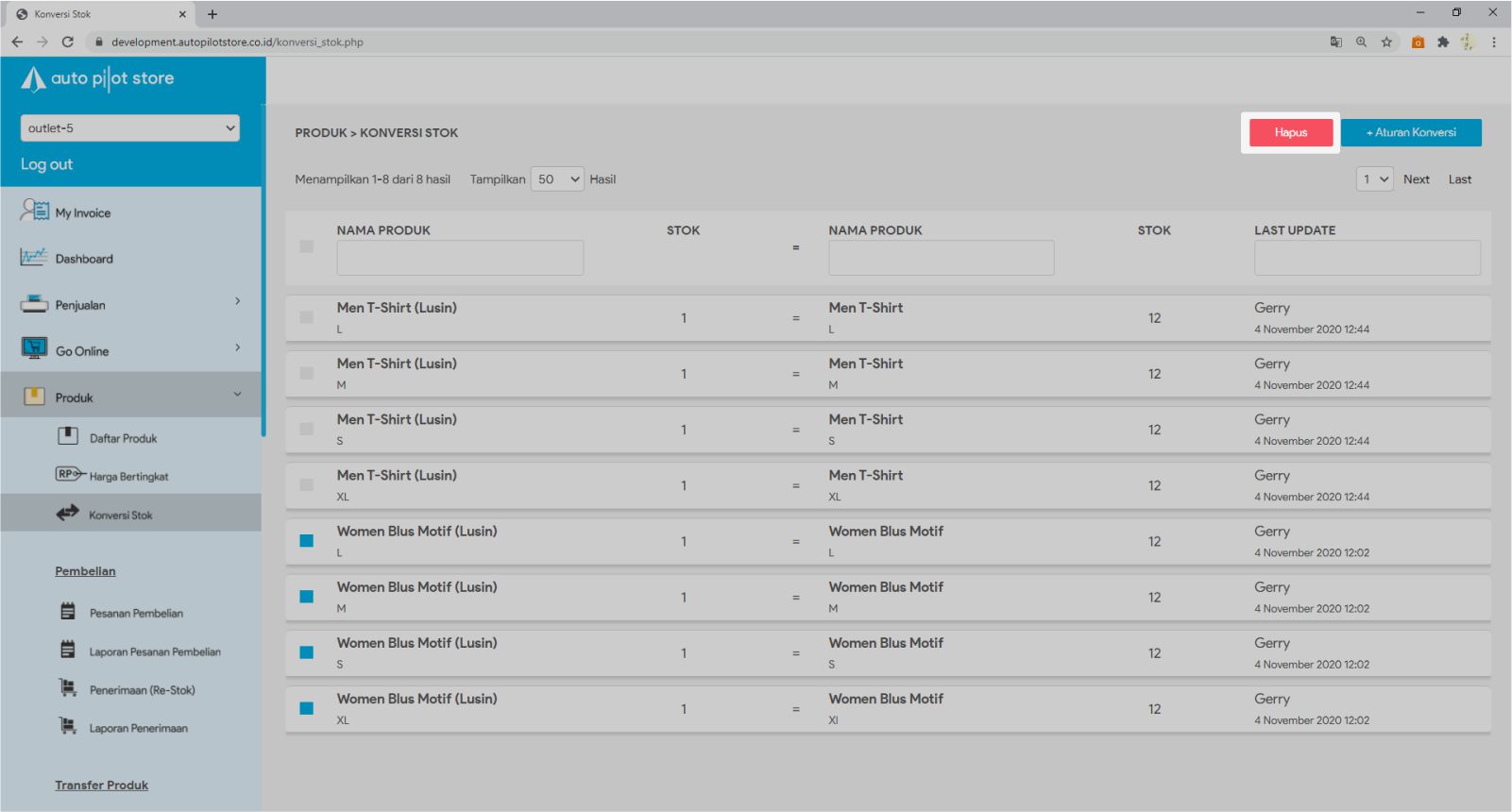Check the Men T-Shirt (Lusin) XL row
1512x812 pixels.
(307, 485)
